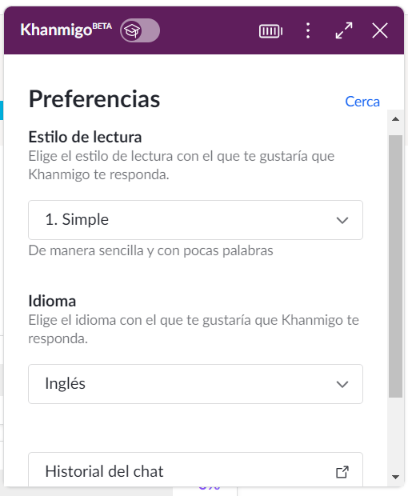Click the scrollbar up arrow
408x496 pixels.
point(396,119)
